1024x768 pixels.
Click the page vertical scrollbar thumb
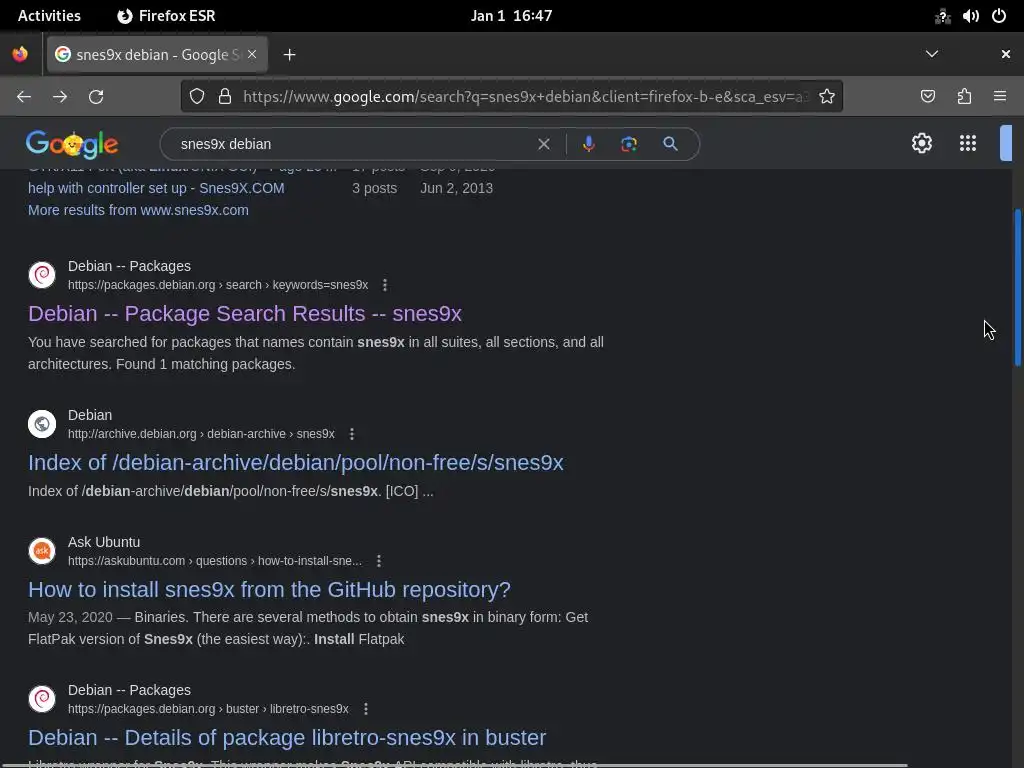point(1017,287)
